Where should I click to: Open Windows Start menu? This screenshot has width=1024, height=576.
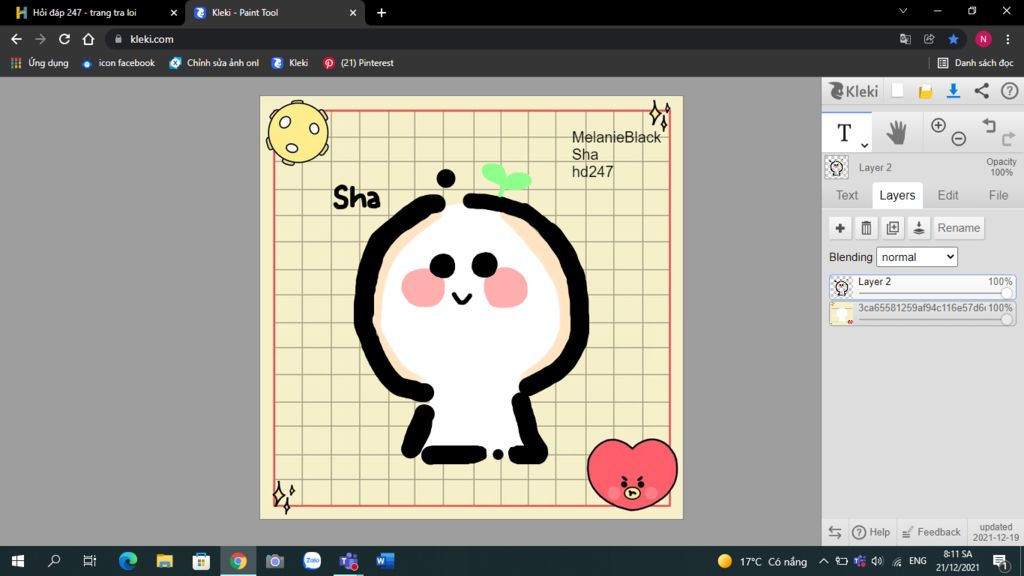coord(18,561)
